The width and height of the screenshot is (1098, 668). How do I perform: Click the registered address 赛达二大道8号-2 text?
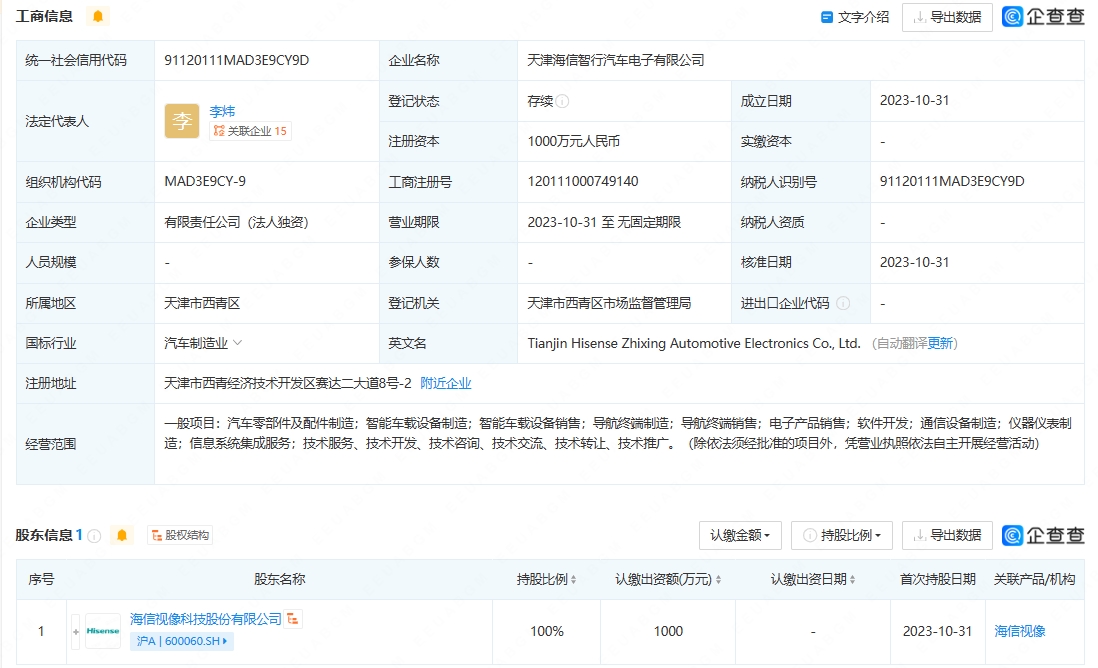click(288, 383)
